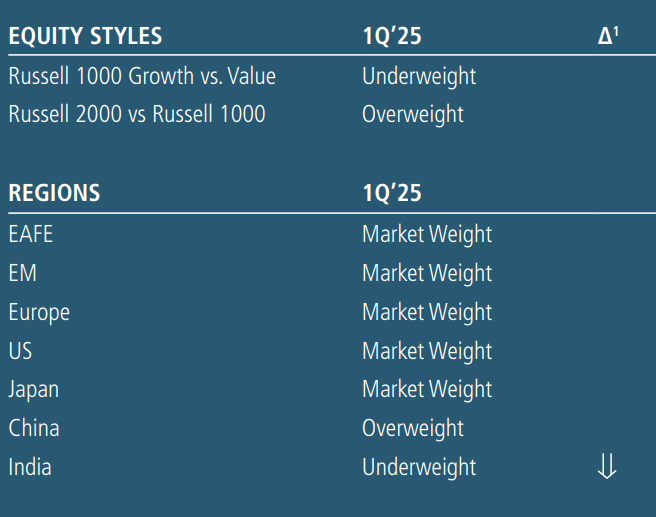
Task: Click the 1Q'25 header in Regions section
Action: pyautogui.click(x=392, y=193)
